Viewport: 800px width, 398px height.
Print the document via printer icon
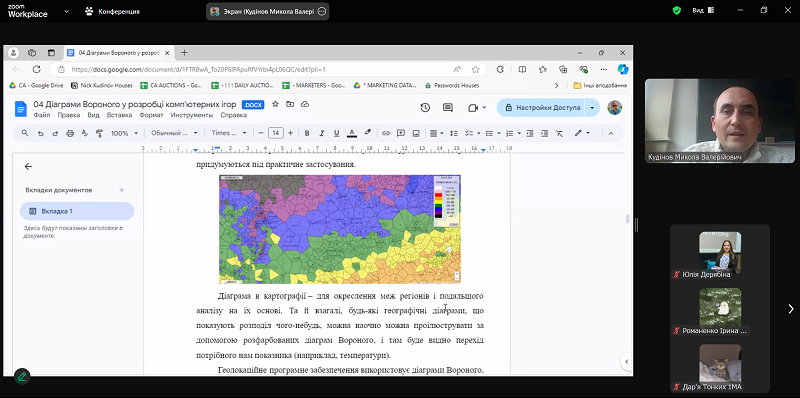coord(70,133)
